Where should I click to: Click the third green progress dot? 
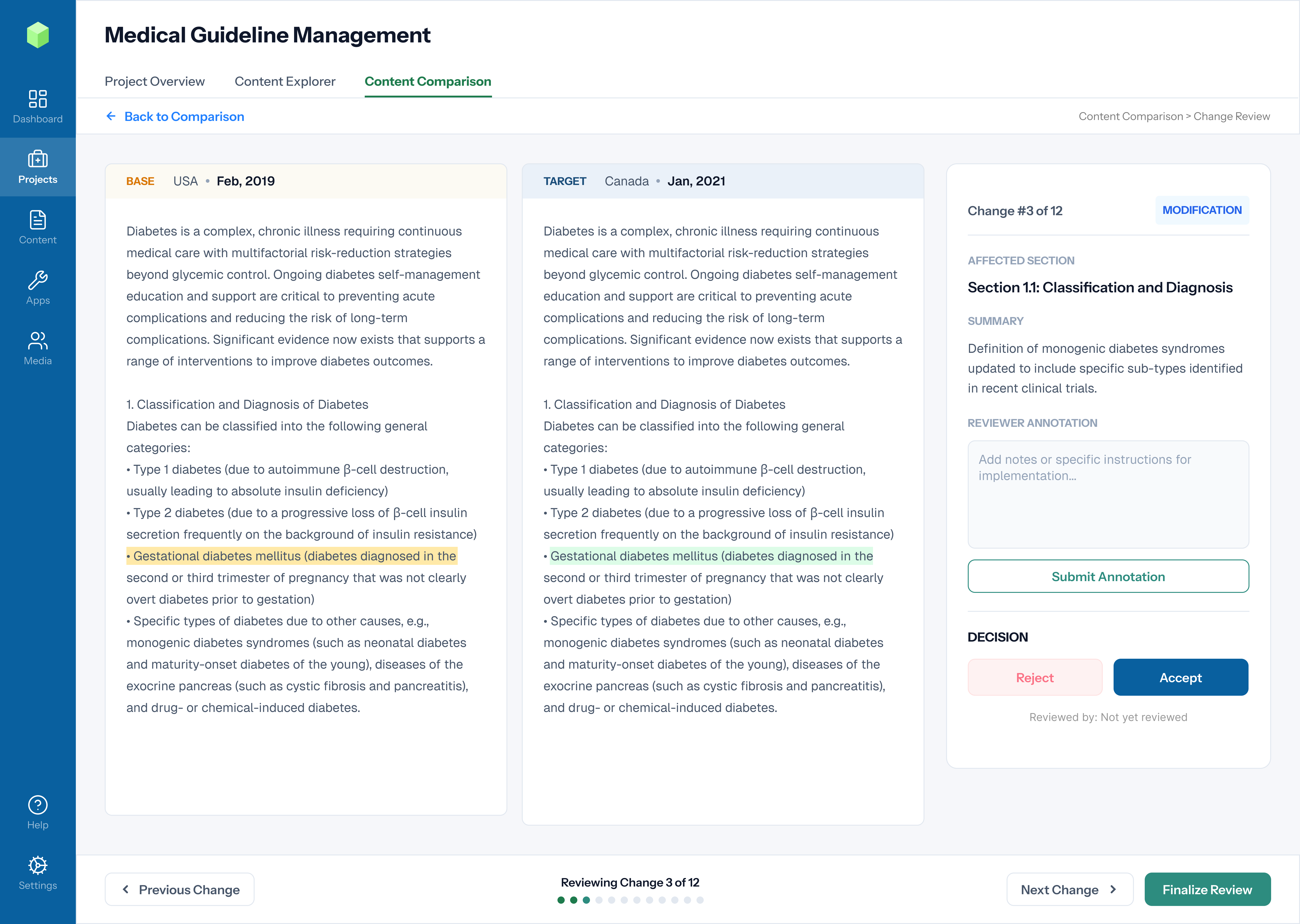pyautogui.click(x=586, y=900)
